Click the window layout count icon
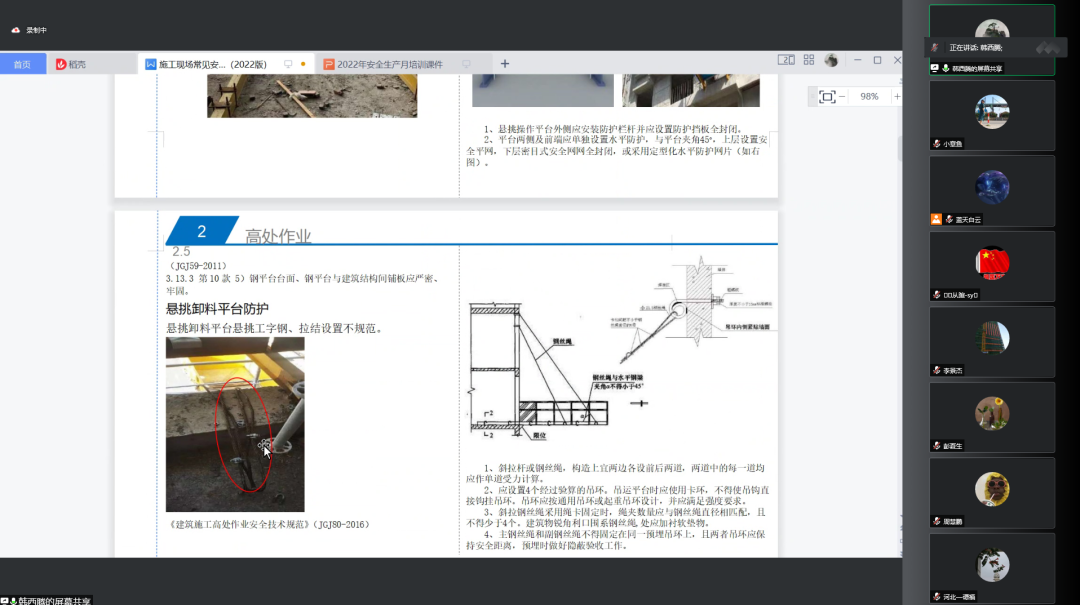 pos(786,60)
